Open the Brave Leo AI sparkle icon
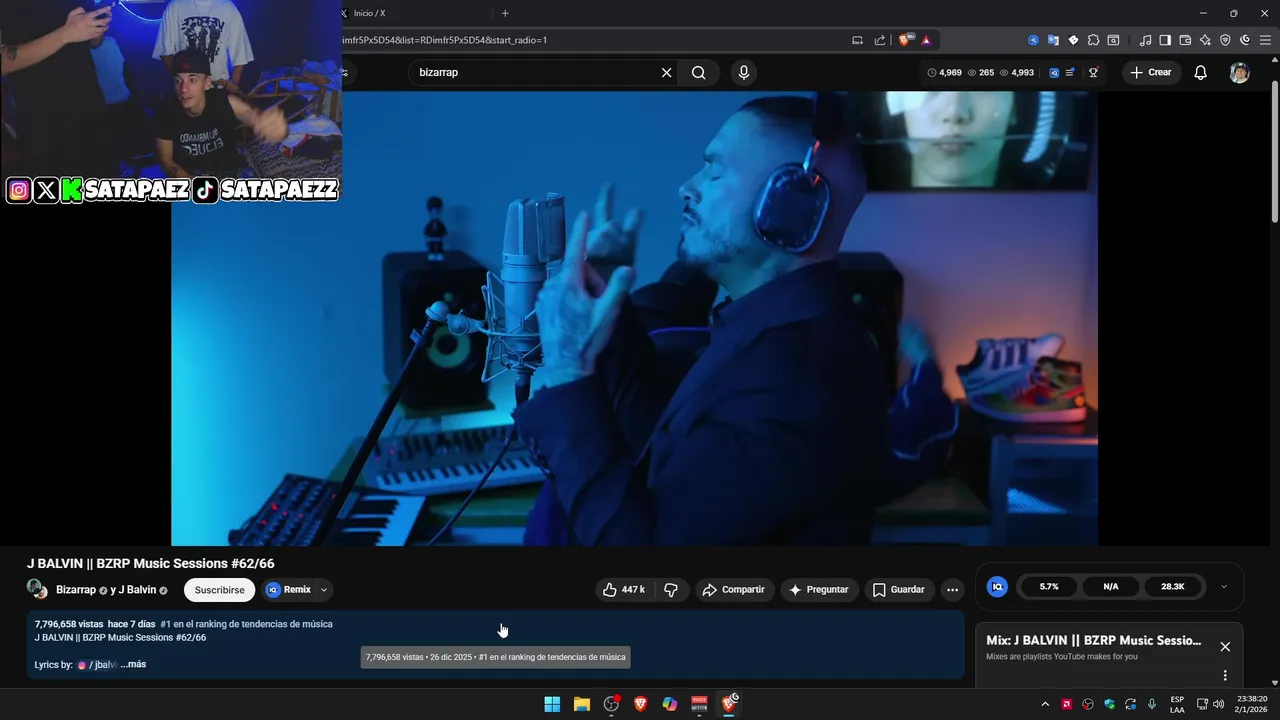 (1205, 40)
